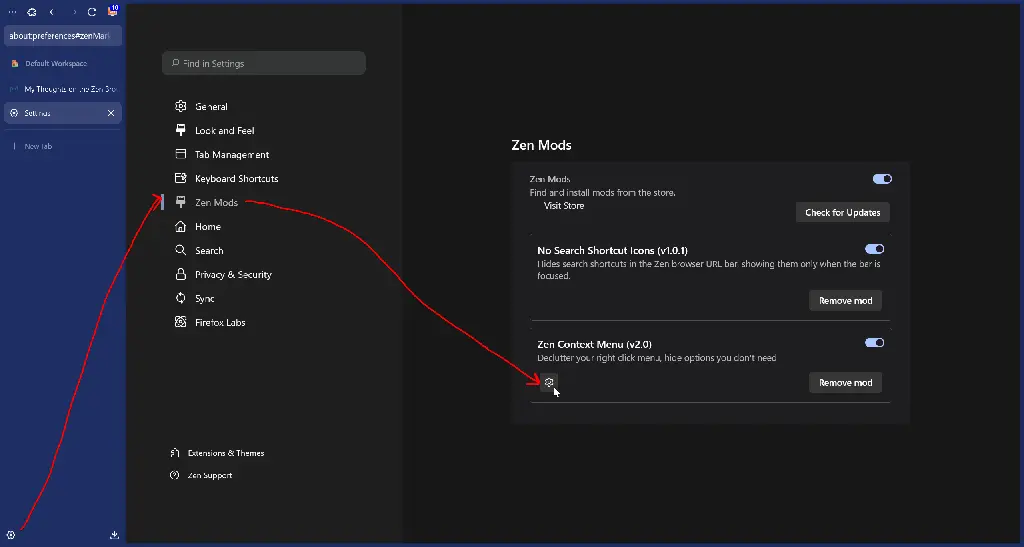This screenshot has width=1024, height=547.
Task: Click the back navigation arrow
Action: (52, 12)
